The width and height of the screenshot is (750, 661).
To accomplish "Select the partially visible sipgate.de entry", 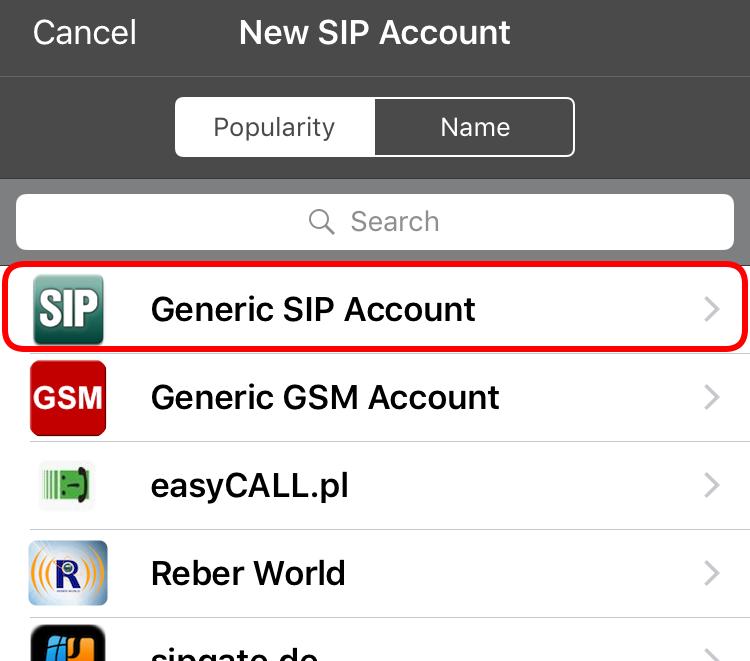I will 375,639.
